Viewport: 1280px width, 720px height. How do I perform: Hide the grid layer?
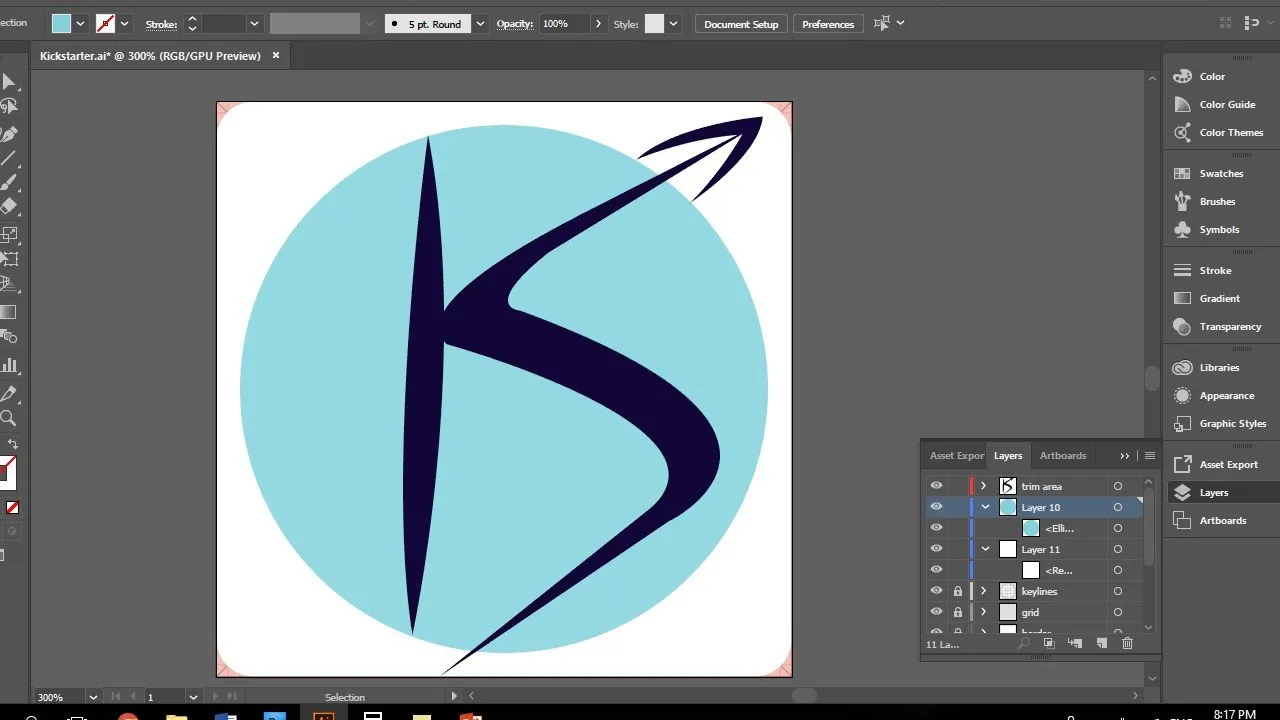click(936, 612)
